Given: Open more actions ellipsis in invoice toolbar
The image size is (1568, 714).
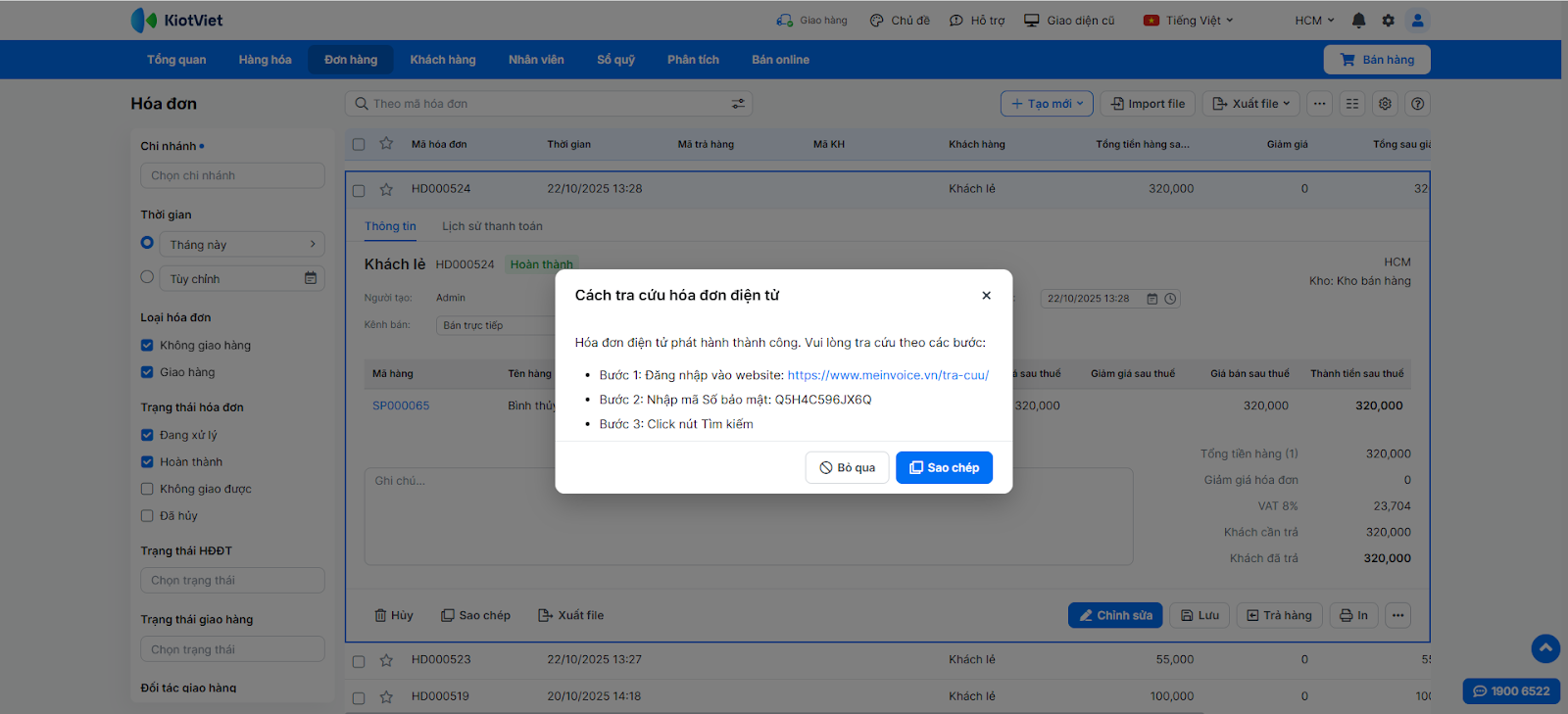Looking at the screenshot, I should point(1320,104).
